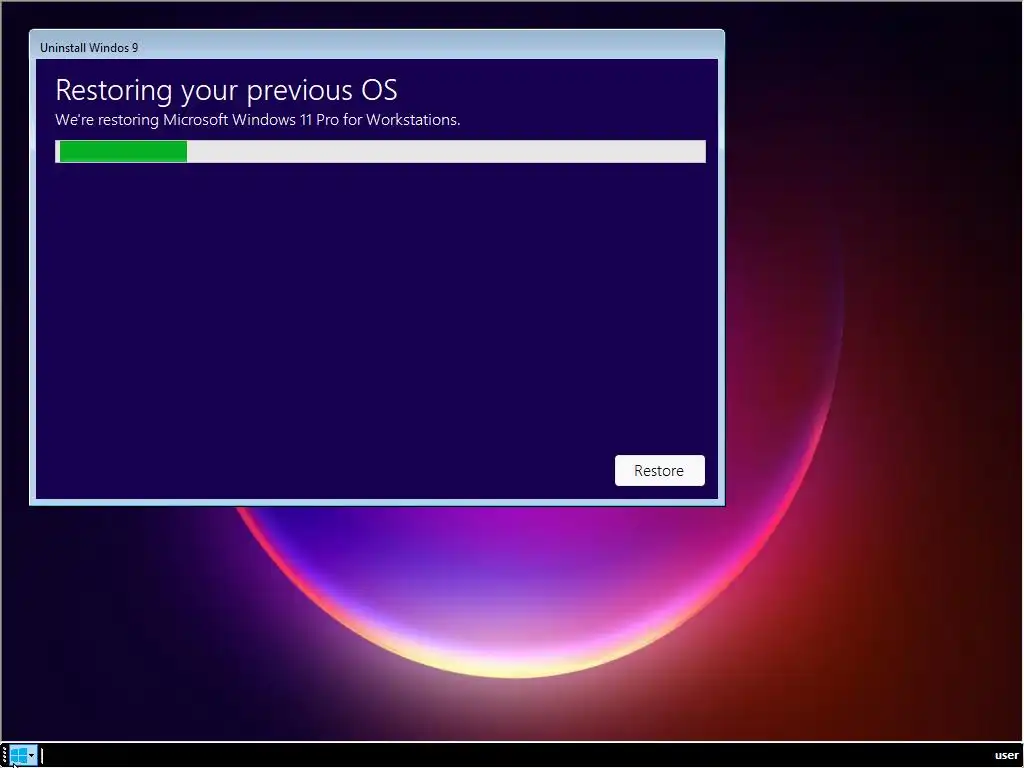Expand the dropdown arrow beside start logo
This screenshot has width=1024, height=768.
click(31, 756)
